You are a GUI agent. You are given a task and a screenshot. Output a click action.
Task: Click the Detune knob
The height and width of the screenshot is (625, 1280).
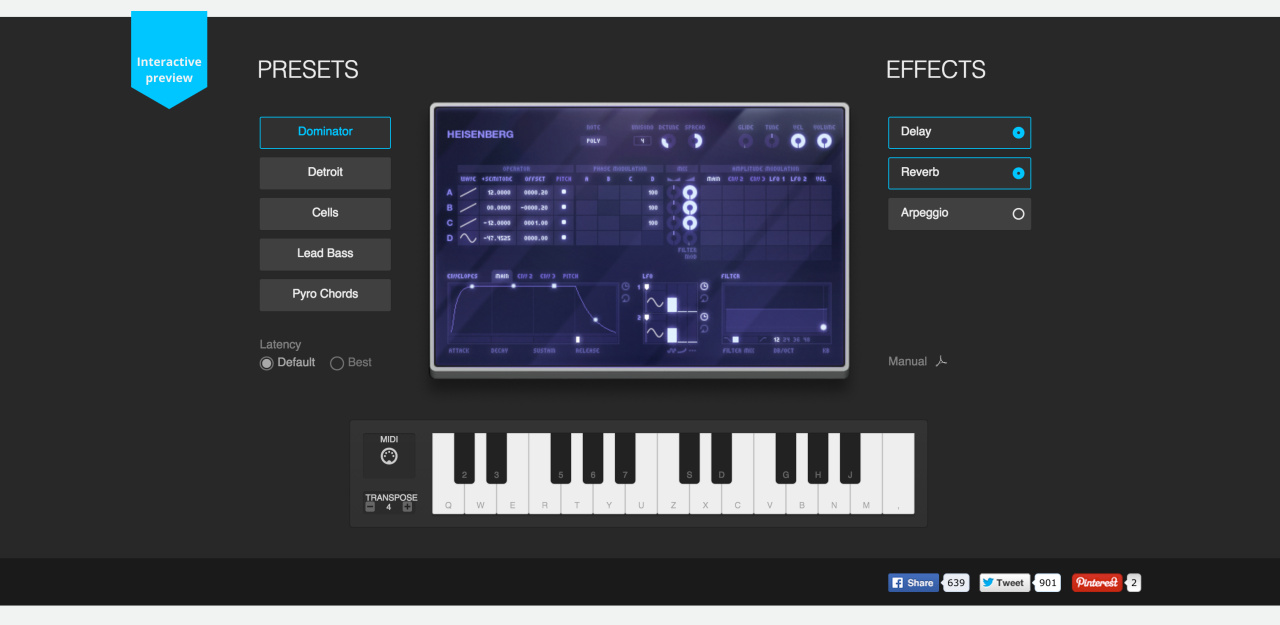point(668,141)
